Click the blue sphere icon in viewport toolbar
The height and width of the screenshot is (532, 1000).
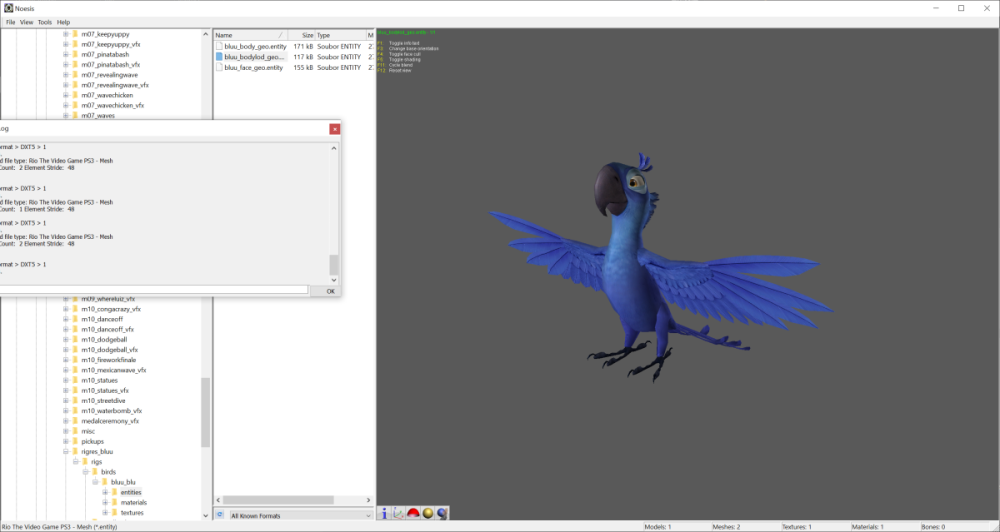(442, 513)
